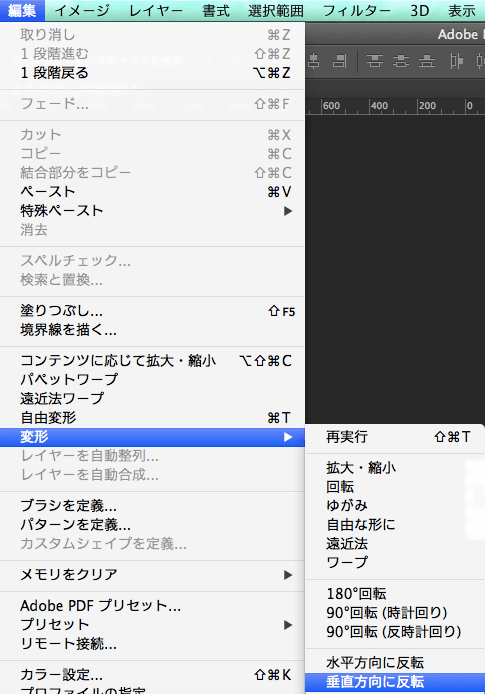Open Adobe PDF プリセット... item
The width and height of the screenshot is (485, 694).
pos(152,606)
